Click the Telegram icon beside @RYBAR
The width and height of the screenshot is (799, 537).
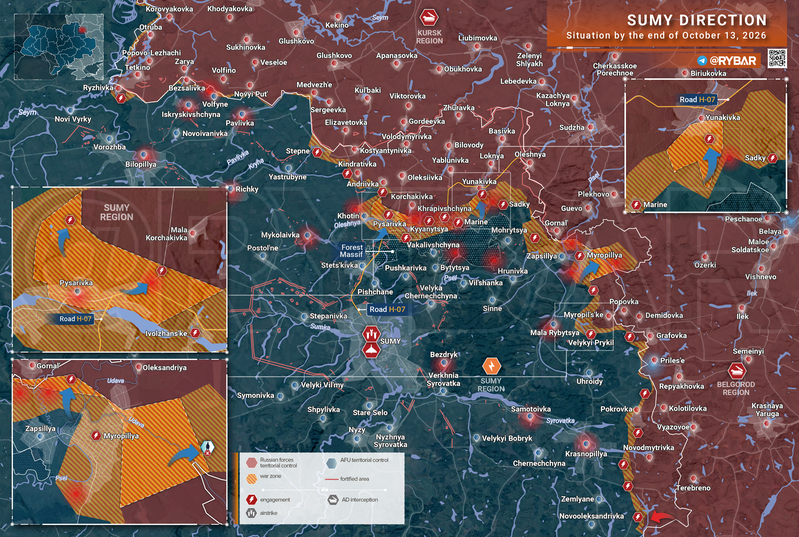[702, 61]
